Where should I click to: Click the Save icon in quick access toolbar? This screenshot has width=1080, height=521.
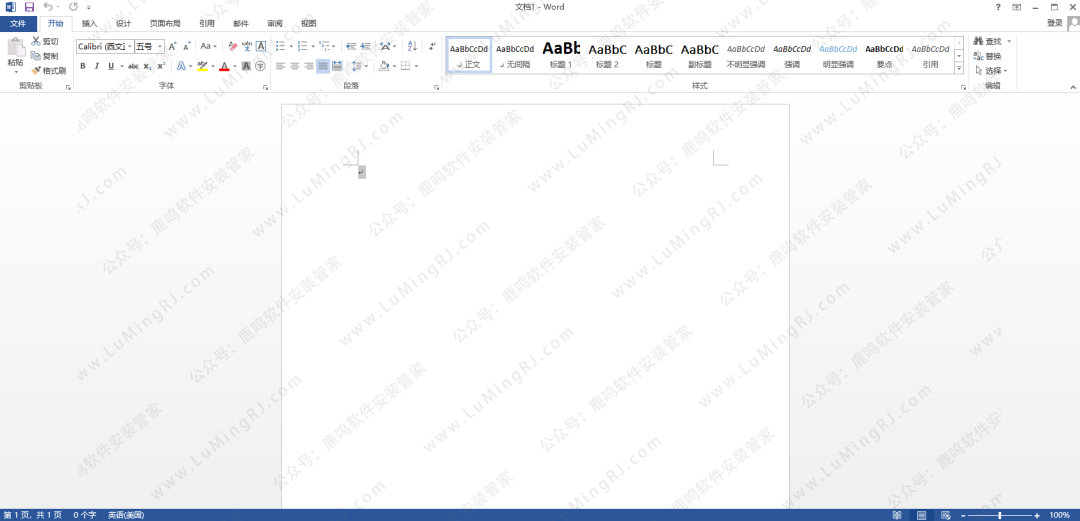pyautogui.click(x=29, y=7)
